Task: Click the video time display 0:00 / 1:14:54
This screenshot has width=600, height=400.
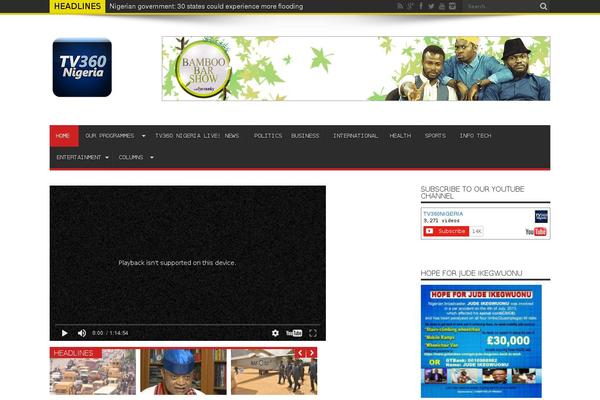Action: coord(110,333)
